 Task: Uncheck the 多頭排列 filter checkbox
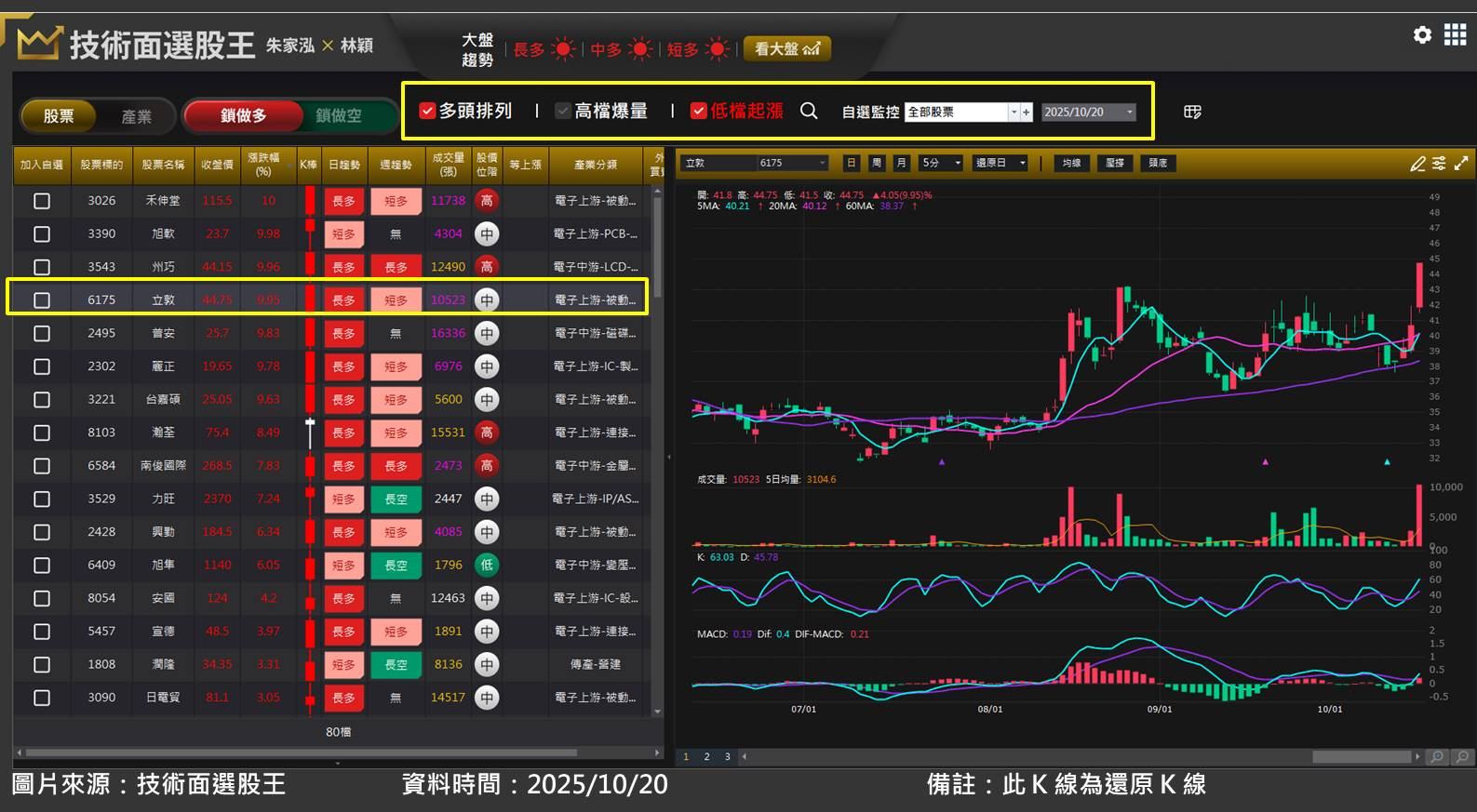tap(428, 112)
